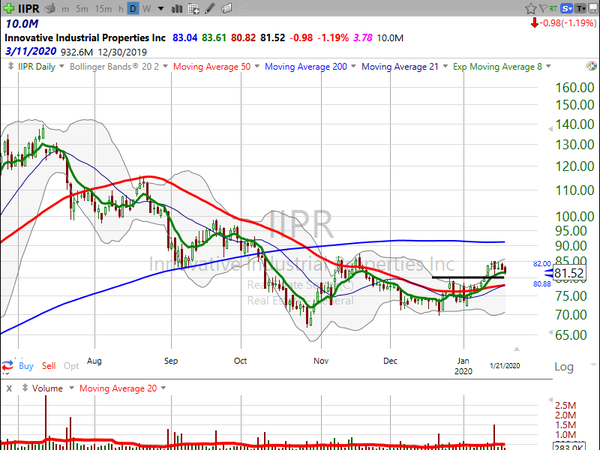Click the upper small triangle on price scale
This screenshot has height=450, width=600.
pyautogui.click(x=551, y=129)
